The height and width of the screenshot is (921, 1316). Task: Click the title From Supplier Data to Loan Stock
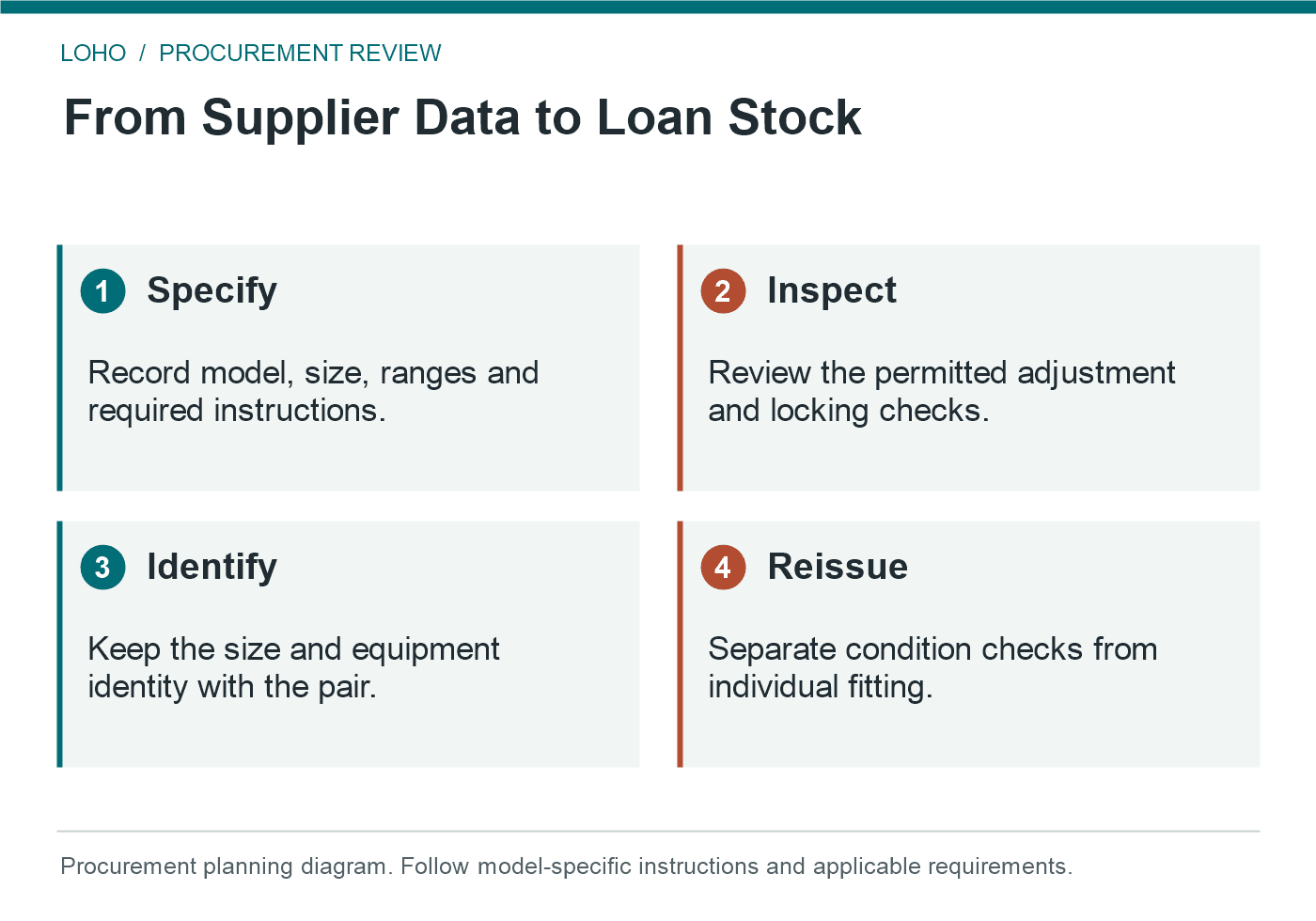tap(462, 117)
